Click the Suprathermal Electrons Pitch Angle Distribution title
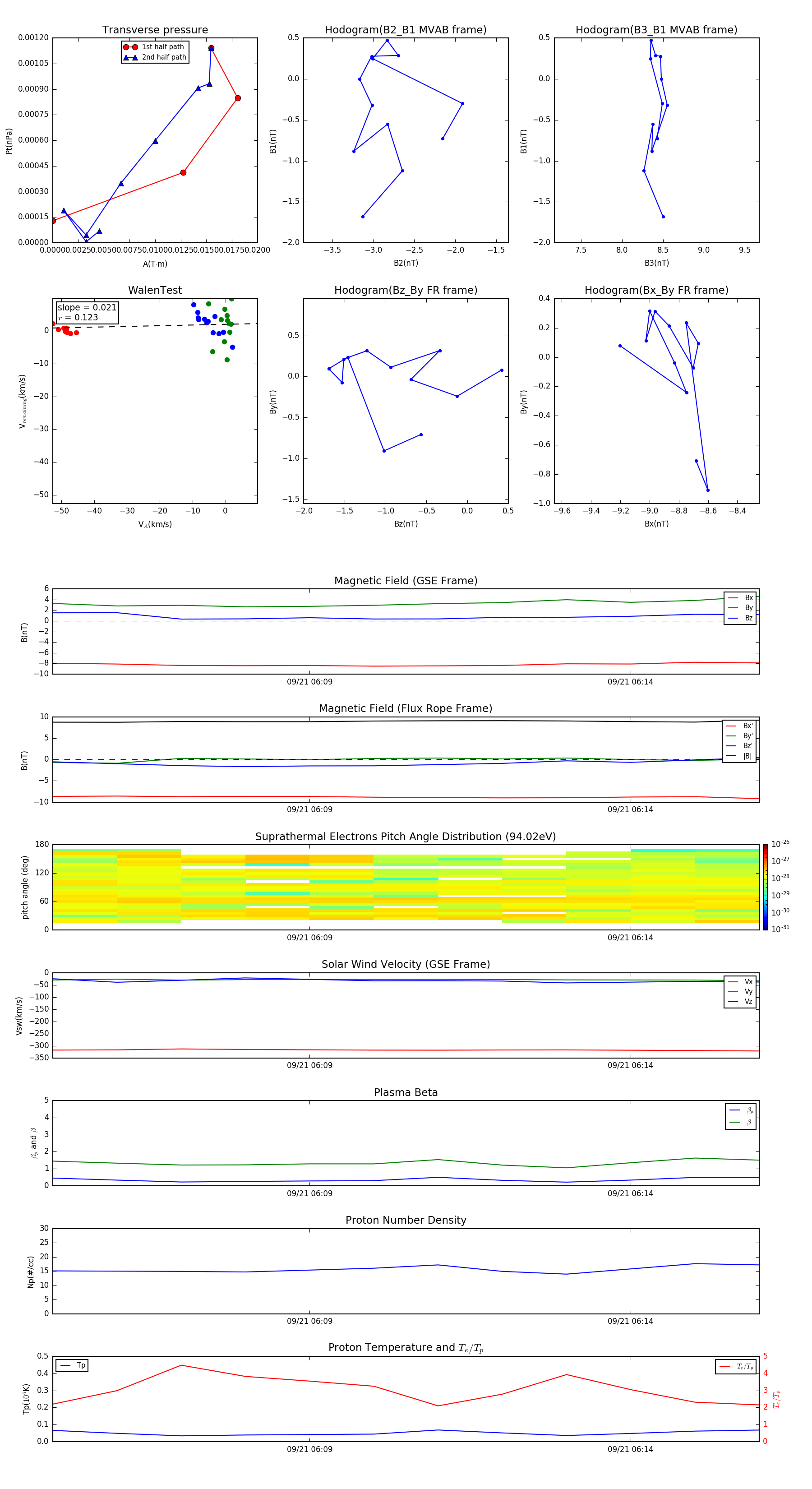 pos(406,837)
